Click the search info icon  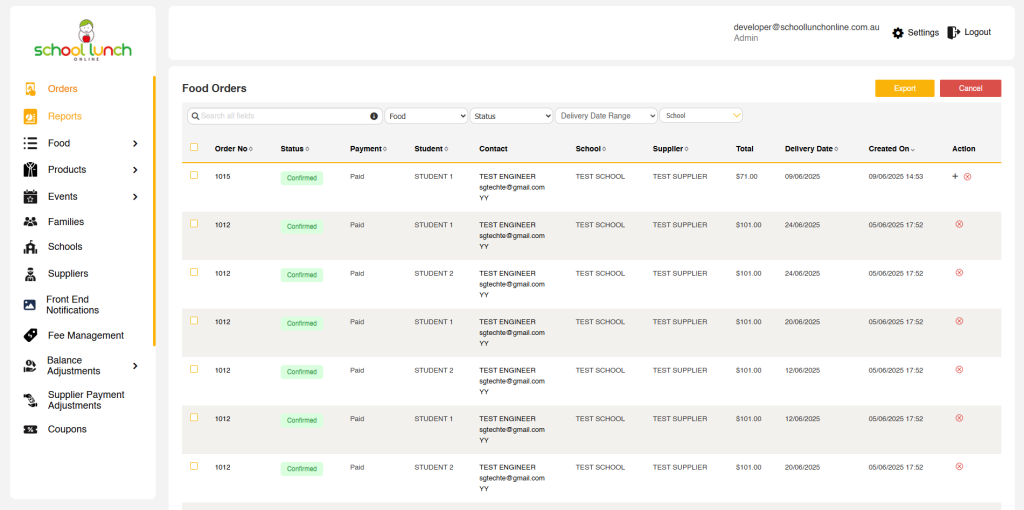(374, 116)
